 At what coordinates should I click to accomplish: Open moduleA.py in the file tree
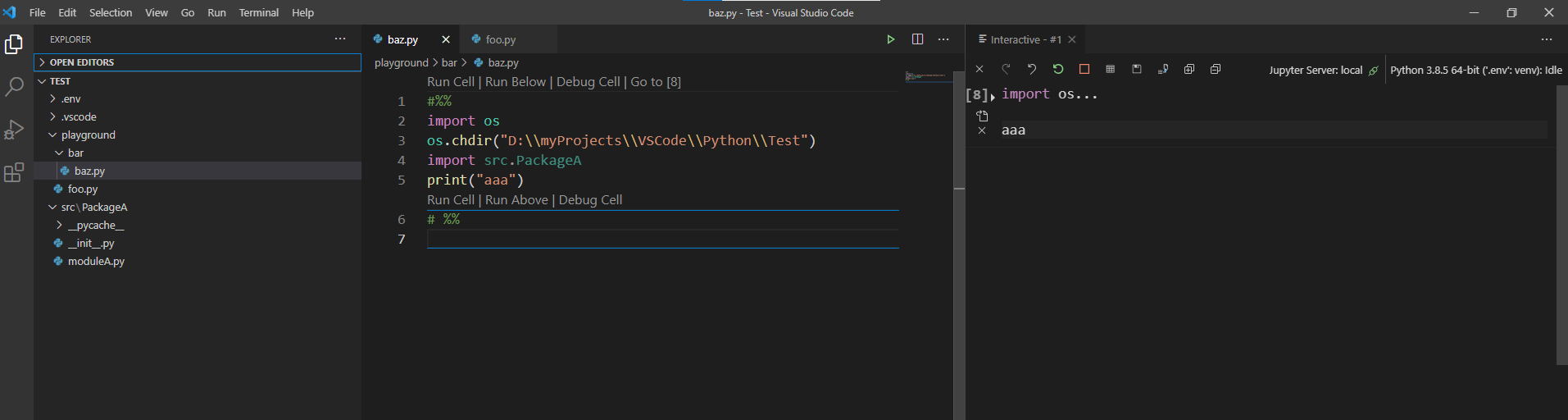[x=198, y=261]
